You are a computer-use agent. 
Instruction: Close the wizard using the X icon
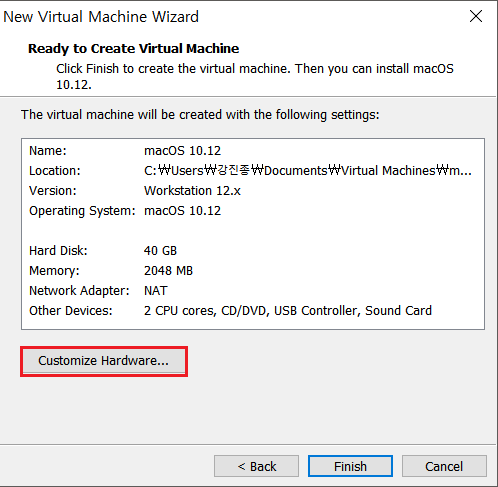[476, 16]
